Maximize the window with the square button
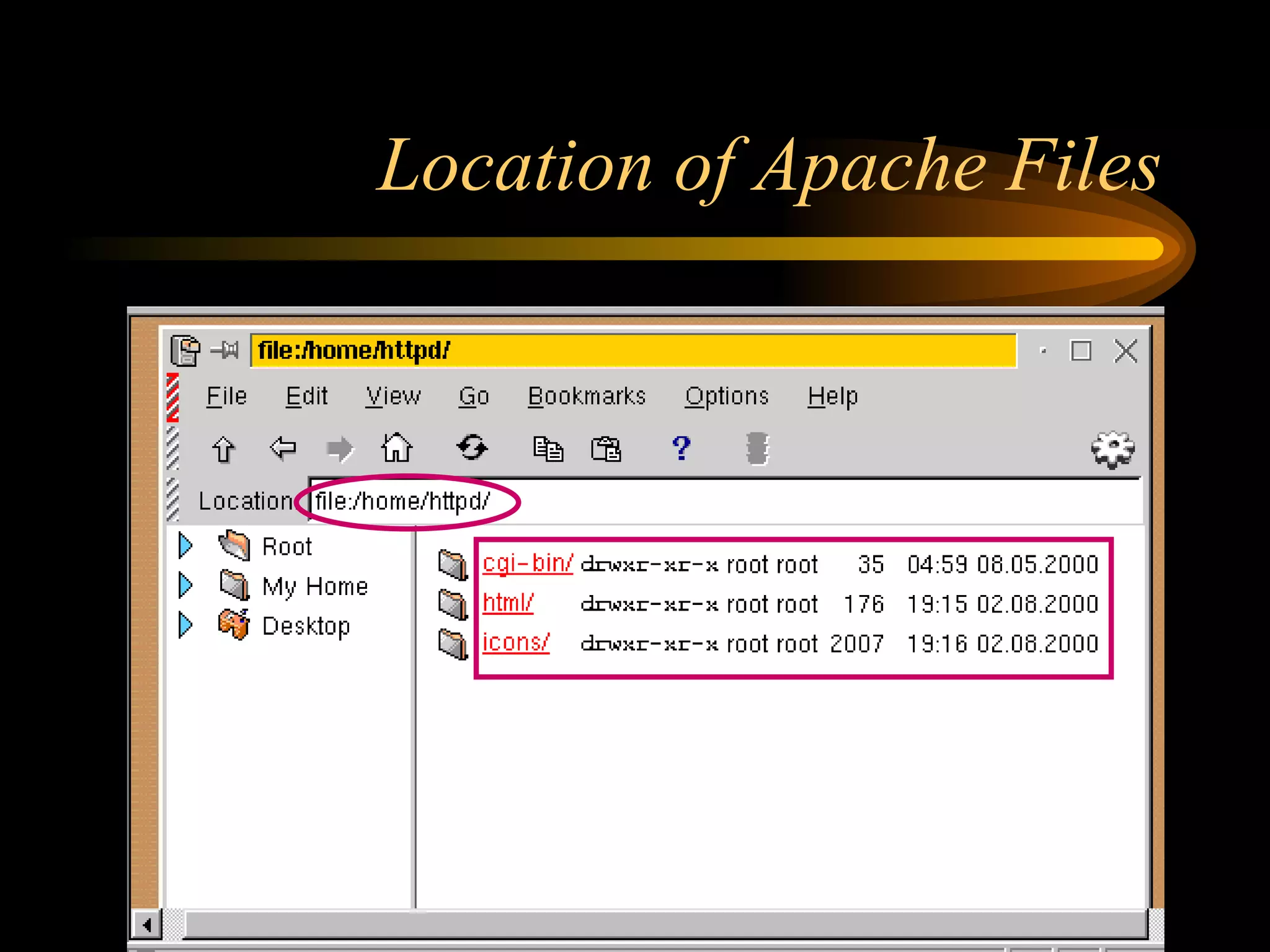The width and height of the screenshot is (1270, 952). (1081, 351)
